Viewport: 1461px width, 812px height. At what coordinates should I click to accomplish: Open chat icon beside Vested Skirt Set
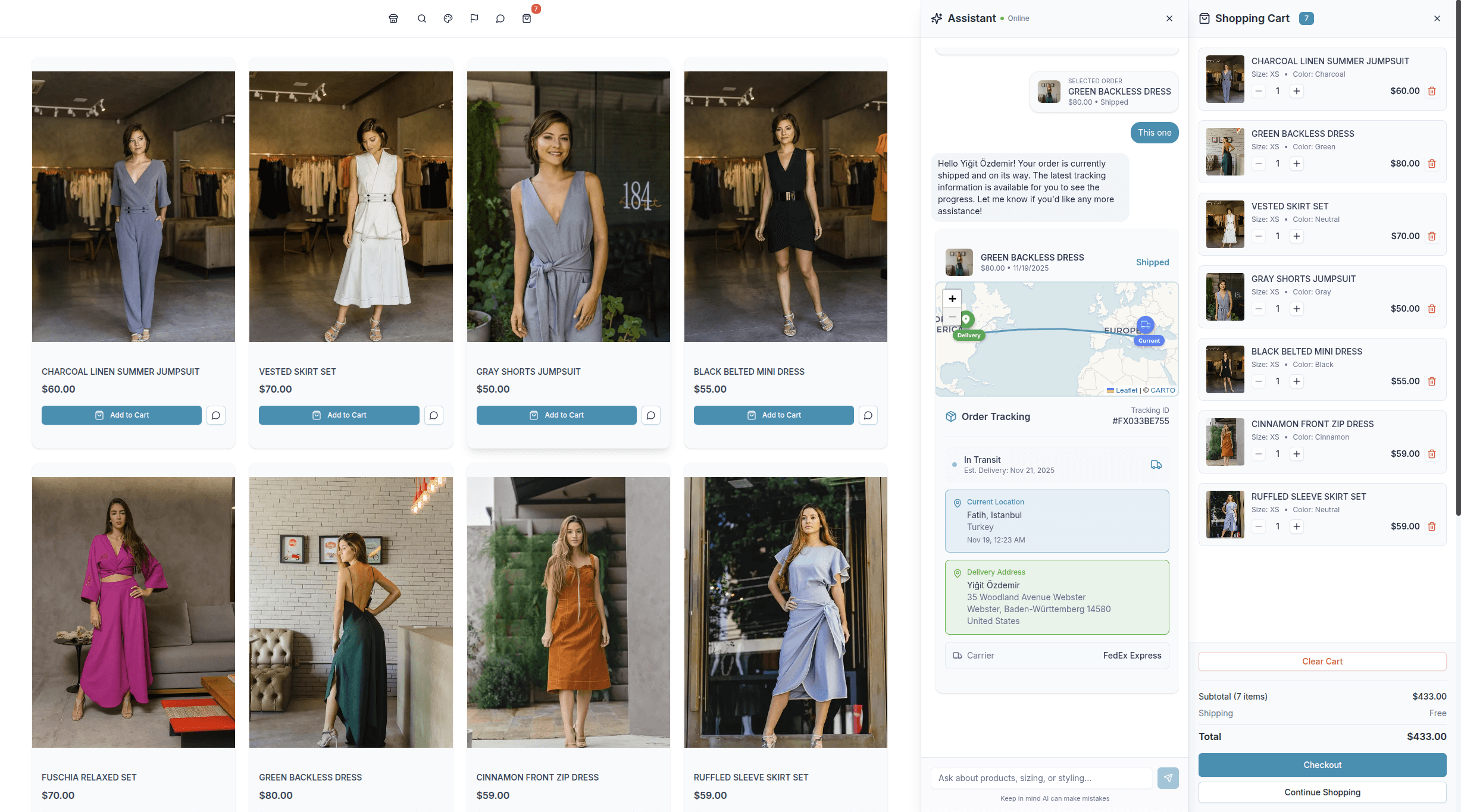tap(433, 415)
